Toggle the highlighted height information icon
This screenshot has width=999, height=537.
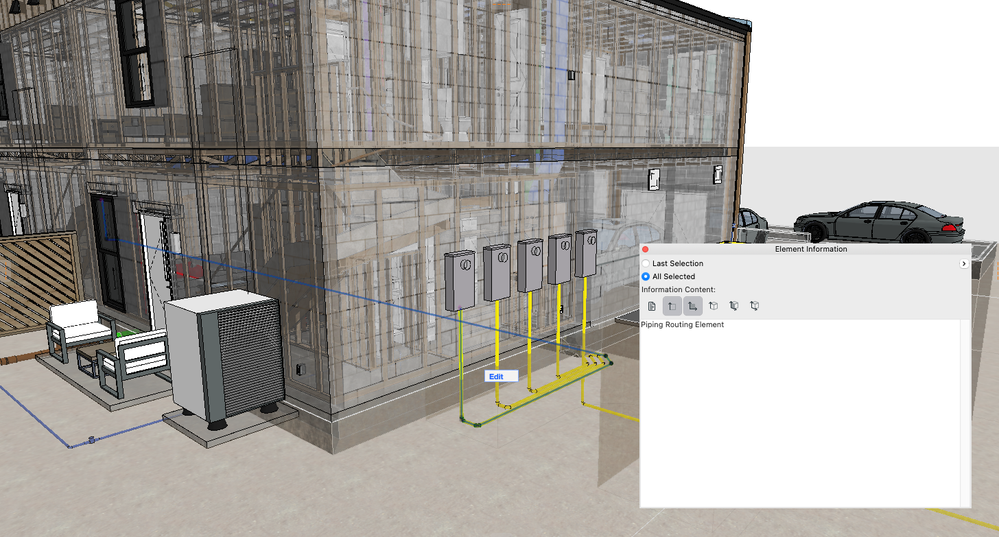[672, 306]
